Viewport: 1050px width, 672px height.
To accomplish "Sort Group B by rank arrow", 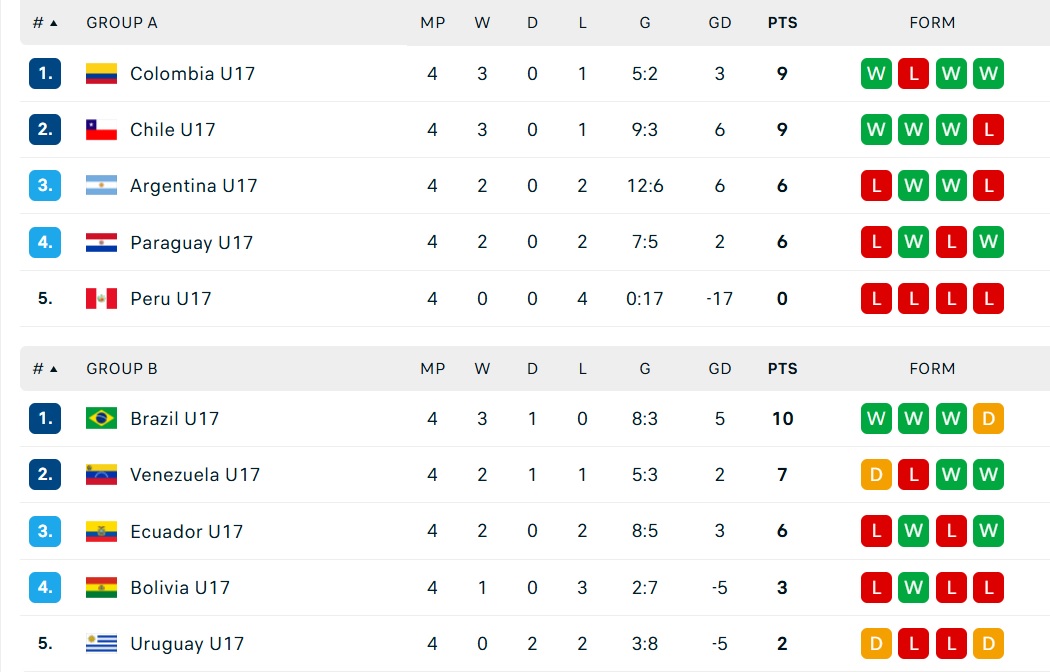I will [x=54, y=369].
